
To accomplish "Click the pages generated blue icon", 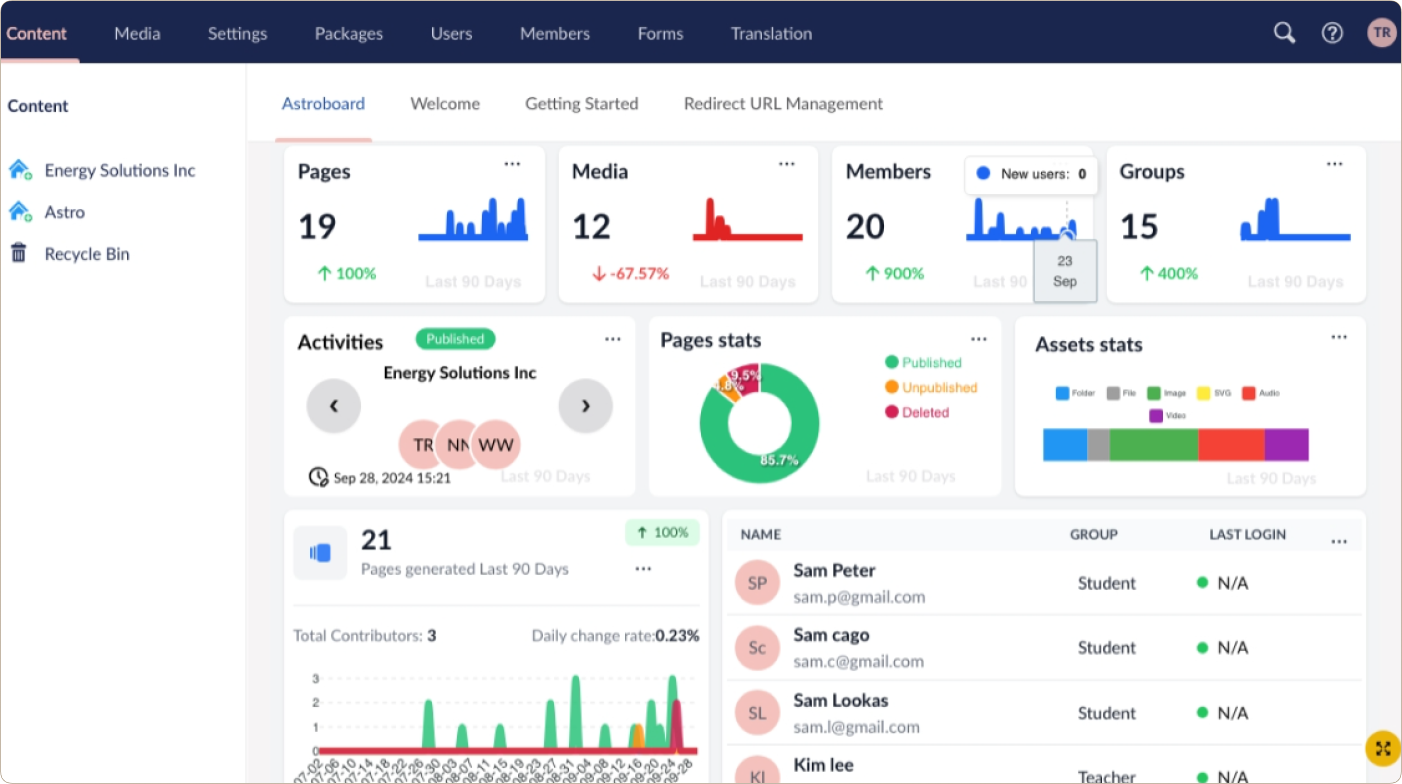I will pos(320,553).
